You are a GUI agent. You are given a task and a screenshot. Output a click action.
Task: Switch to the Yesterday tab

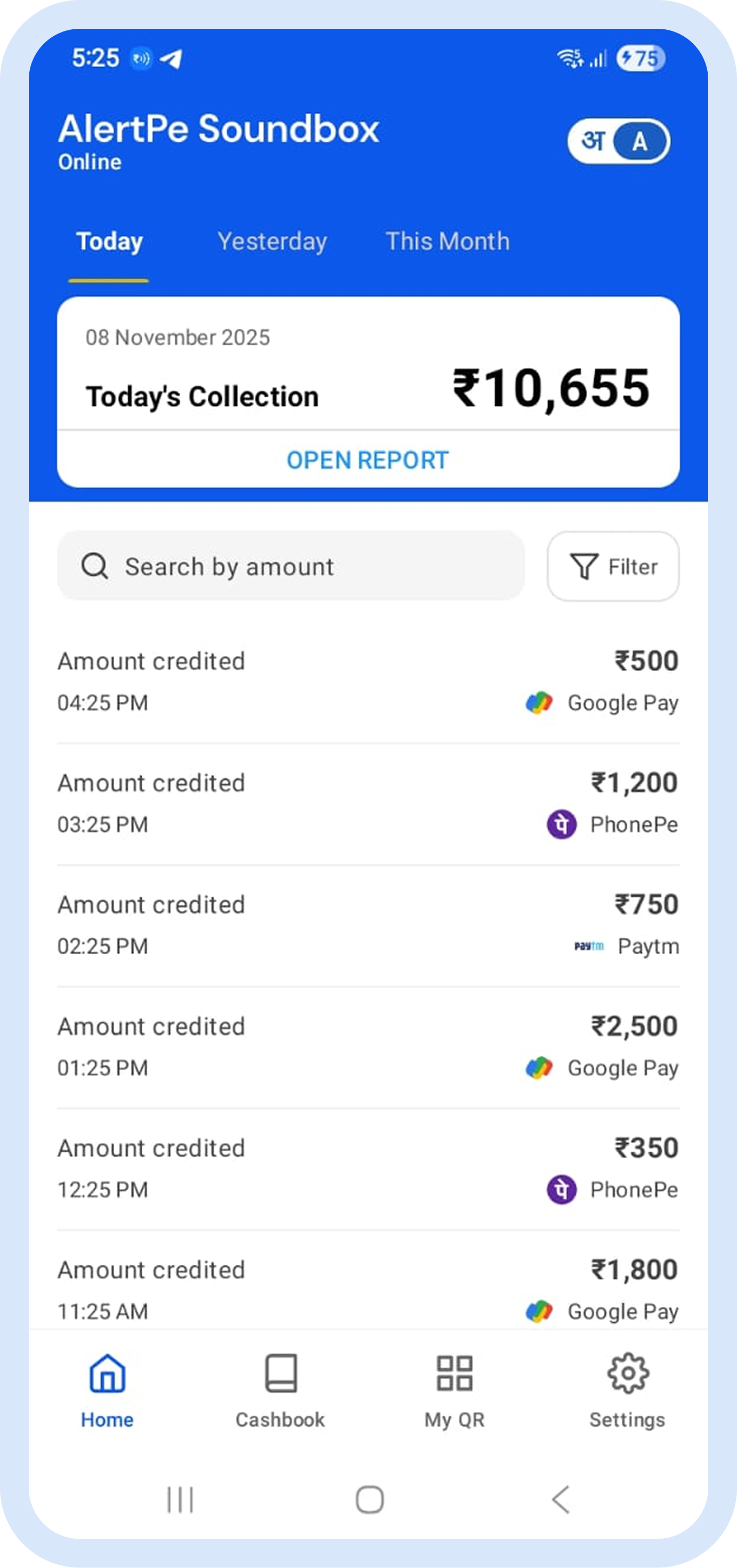(x=272, y=241)
